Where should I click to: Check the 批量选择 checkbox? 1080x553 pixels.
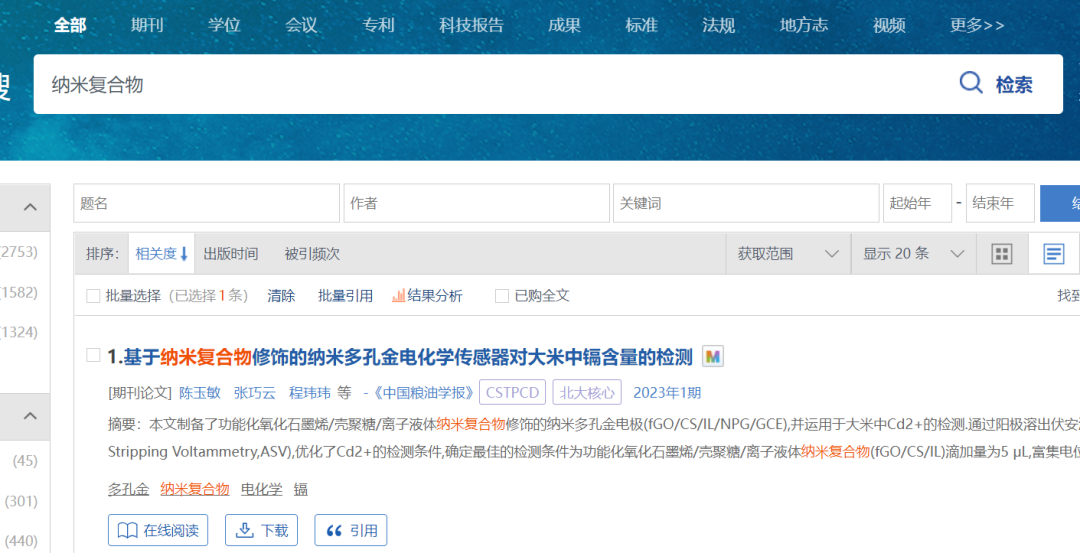(x=93, y=296)
